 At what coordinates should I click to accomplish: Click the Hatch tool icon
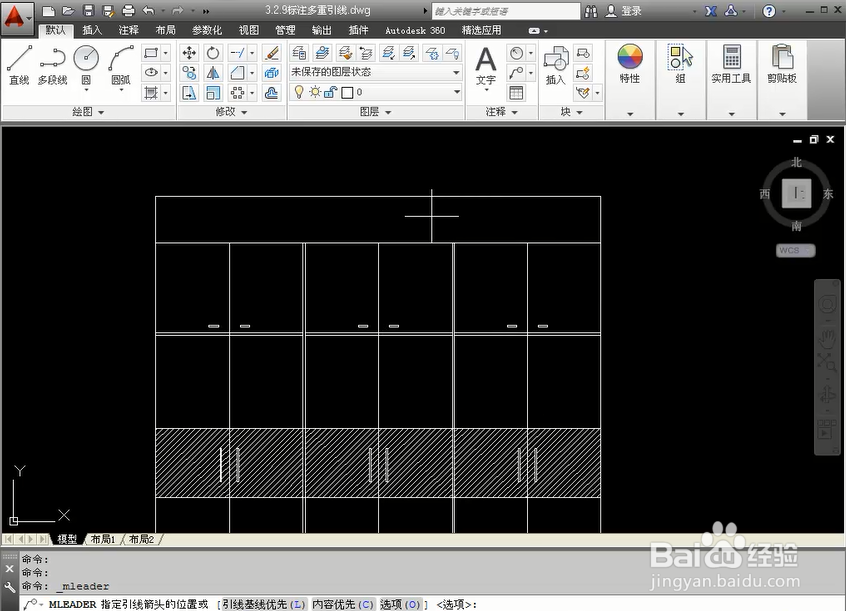[151, 93]
